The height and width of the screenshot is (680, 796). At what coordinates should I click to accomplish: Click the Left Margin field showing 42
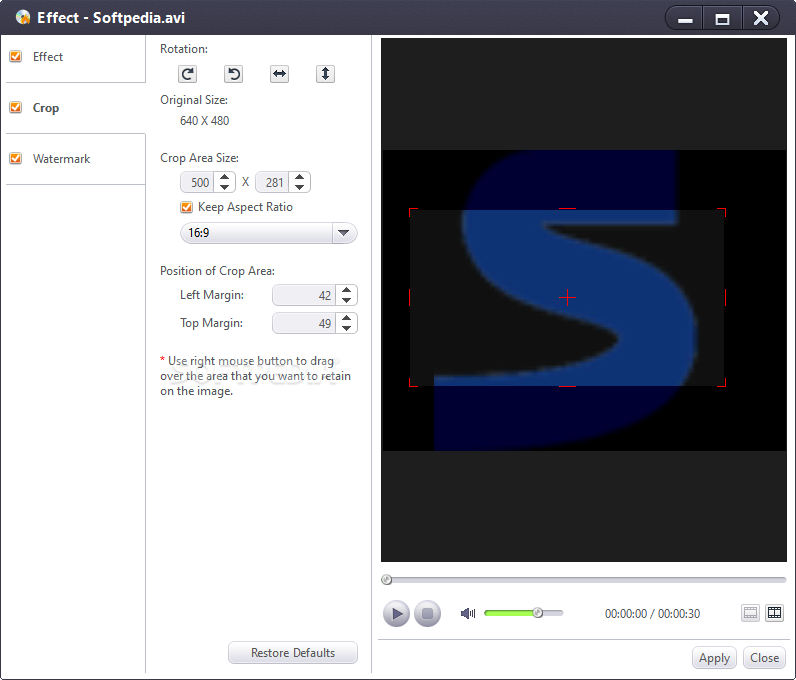coord(304,296)
